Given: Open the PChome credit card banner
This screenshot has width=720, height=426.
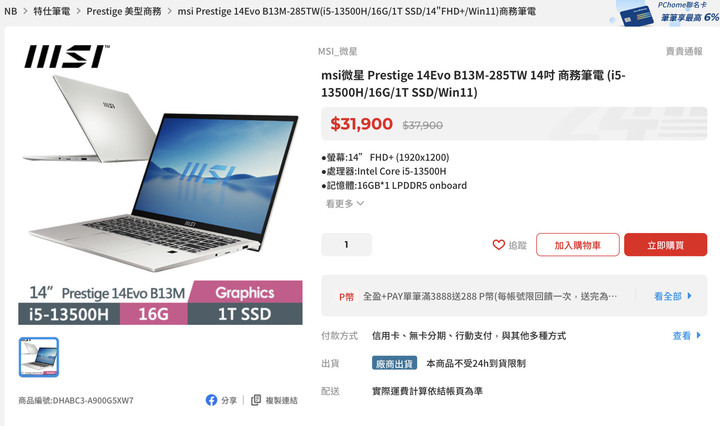Looking at the screenshot, I should coord(664,13).
